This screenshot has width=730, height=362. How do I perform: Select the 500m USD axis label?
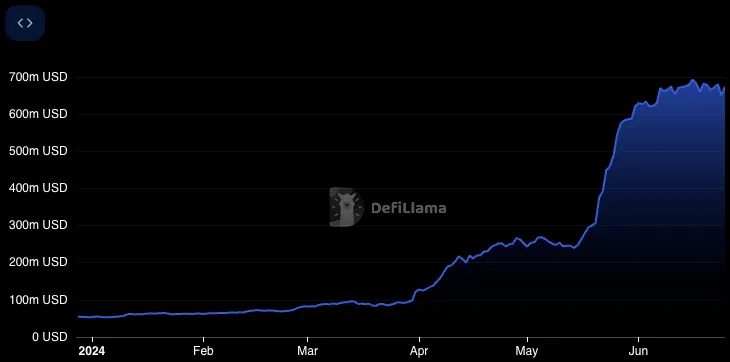coord(38,151)
